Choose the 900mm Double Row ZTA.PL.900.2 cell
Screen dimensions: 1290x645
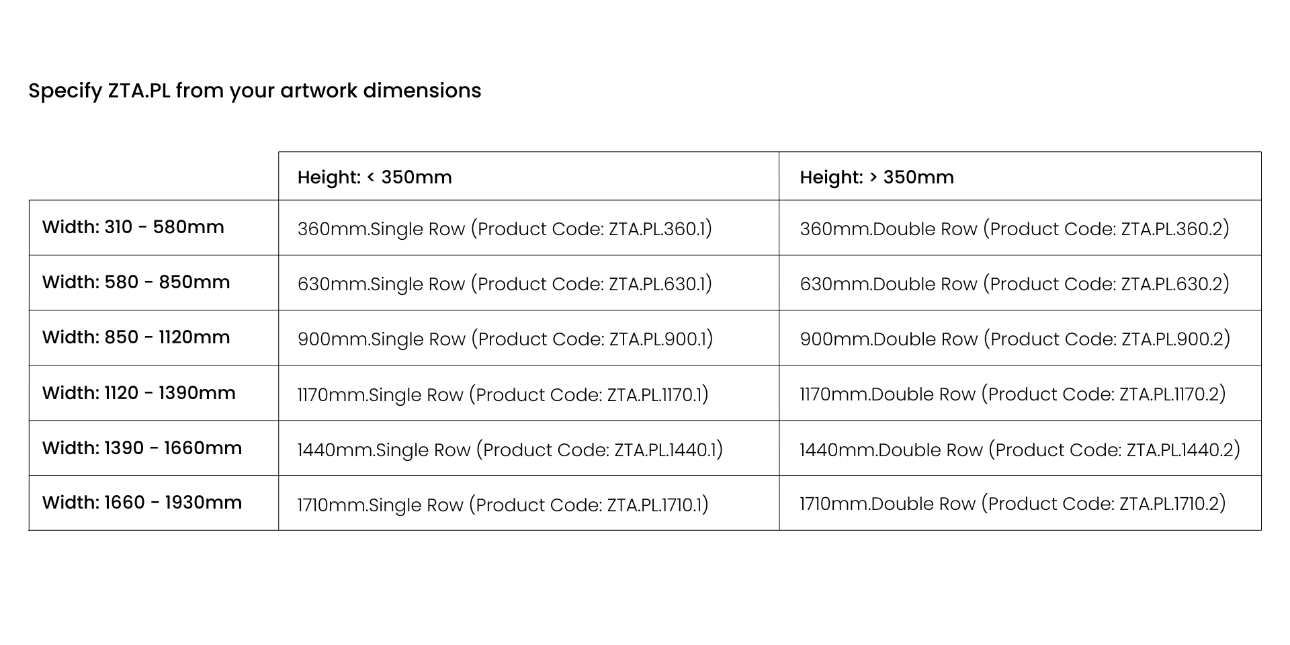1015,339
